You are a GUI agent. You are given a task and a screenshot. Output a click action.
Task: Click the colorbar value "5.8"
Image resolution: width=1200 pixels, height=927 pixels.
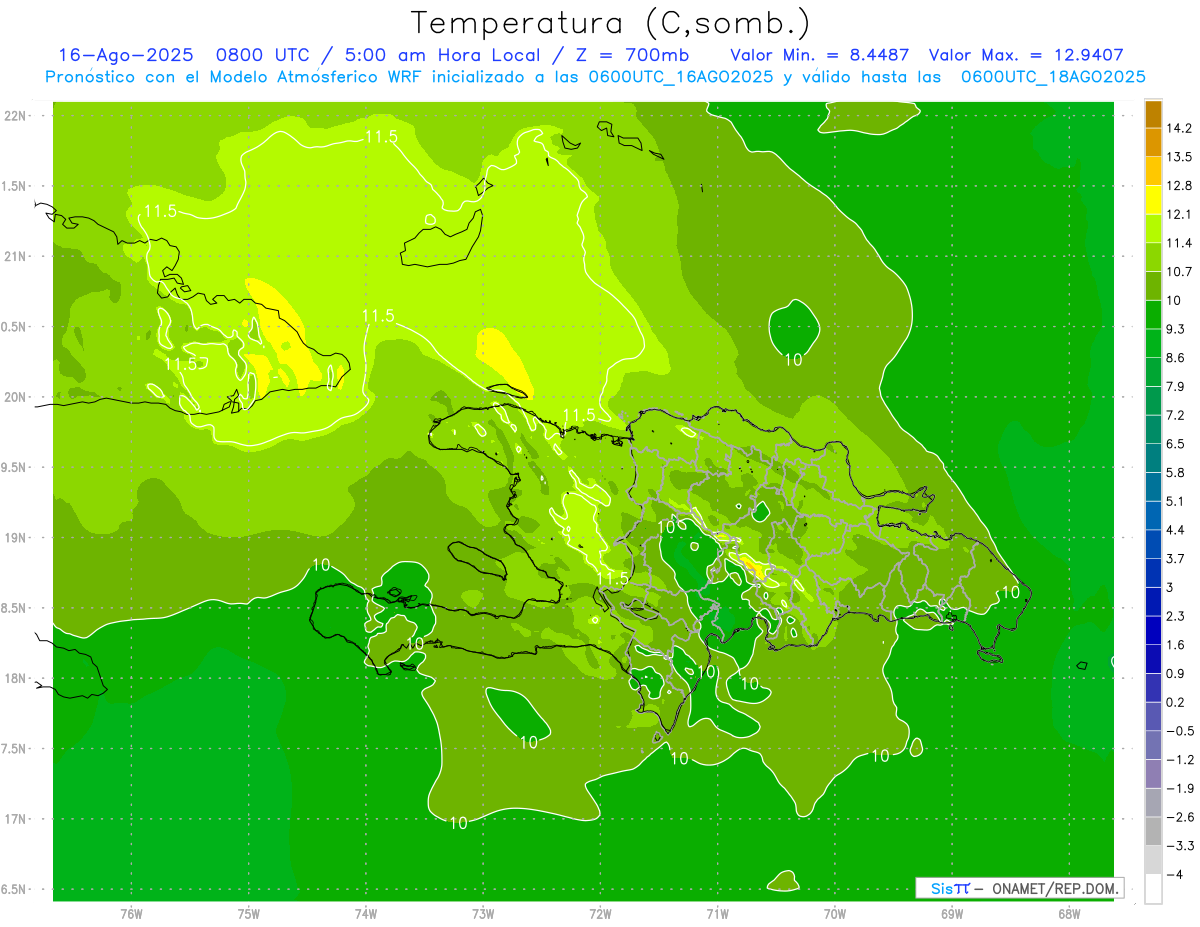tap(1176, 473)
